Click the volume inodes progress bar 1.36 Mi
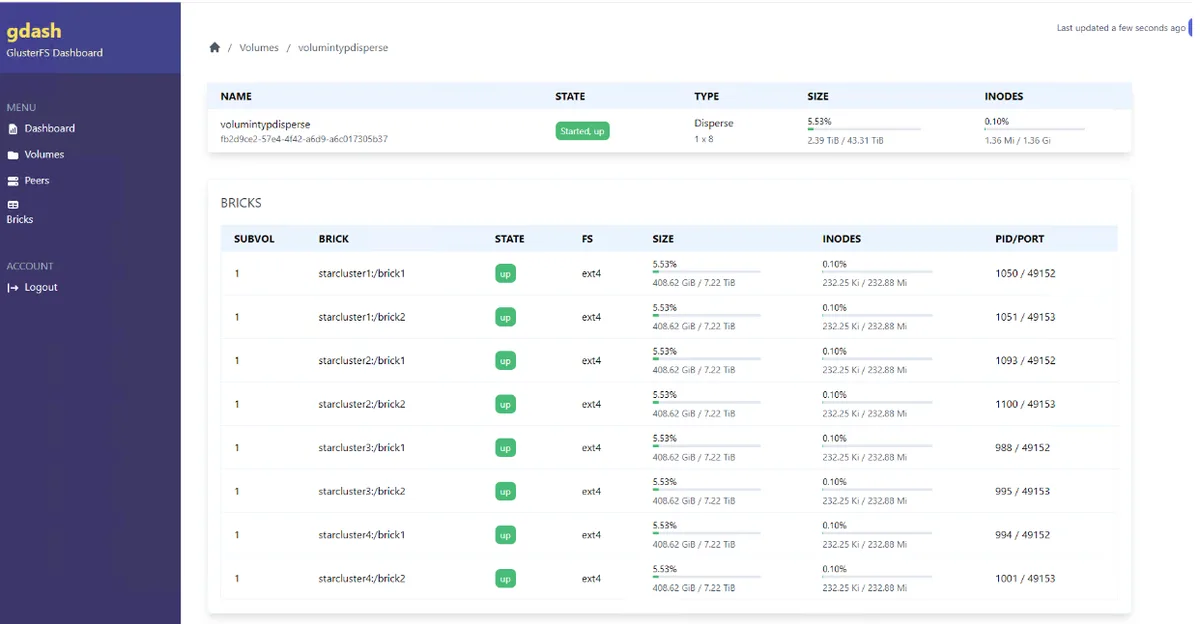Image resolution: width=1200 pixels, height=624 pixels. pos(1034,130)
